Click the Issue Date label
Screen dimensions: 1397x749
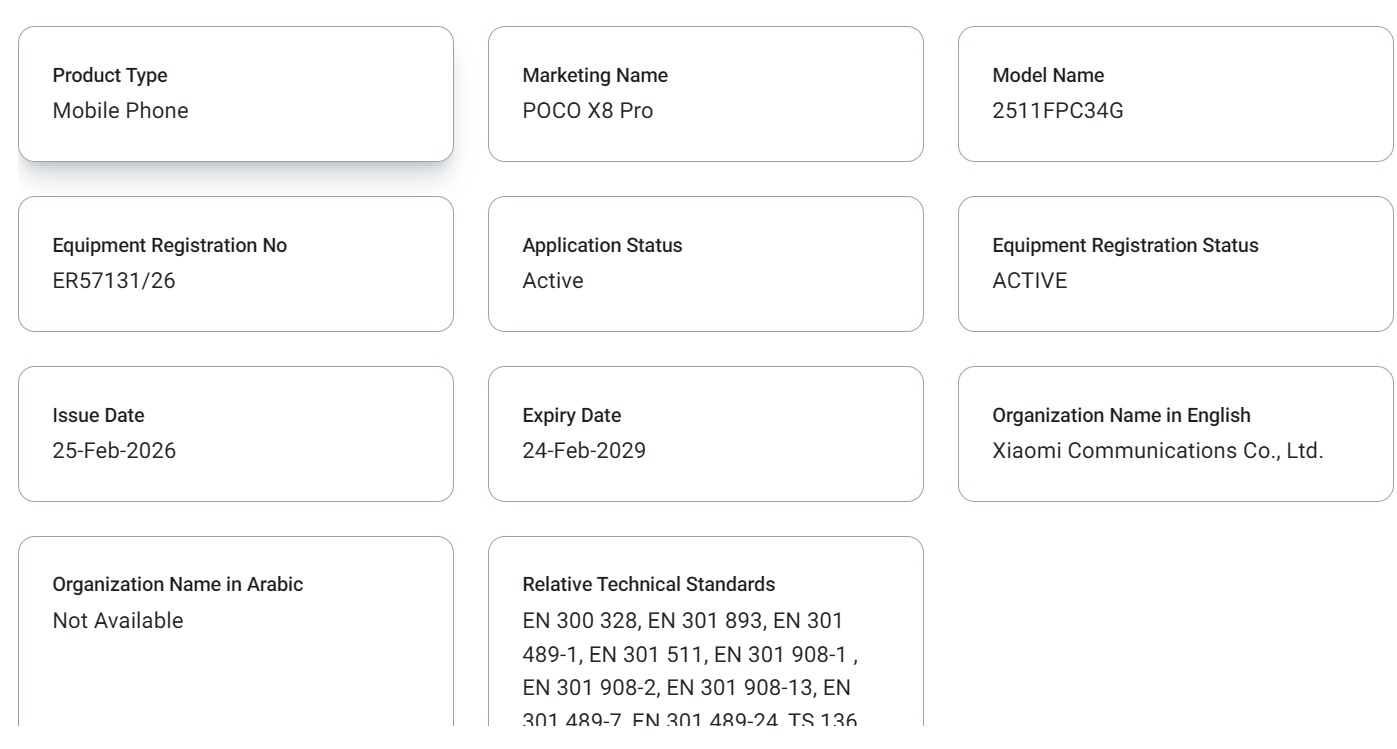click(98, 415)
